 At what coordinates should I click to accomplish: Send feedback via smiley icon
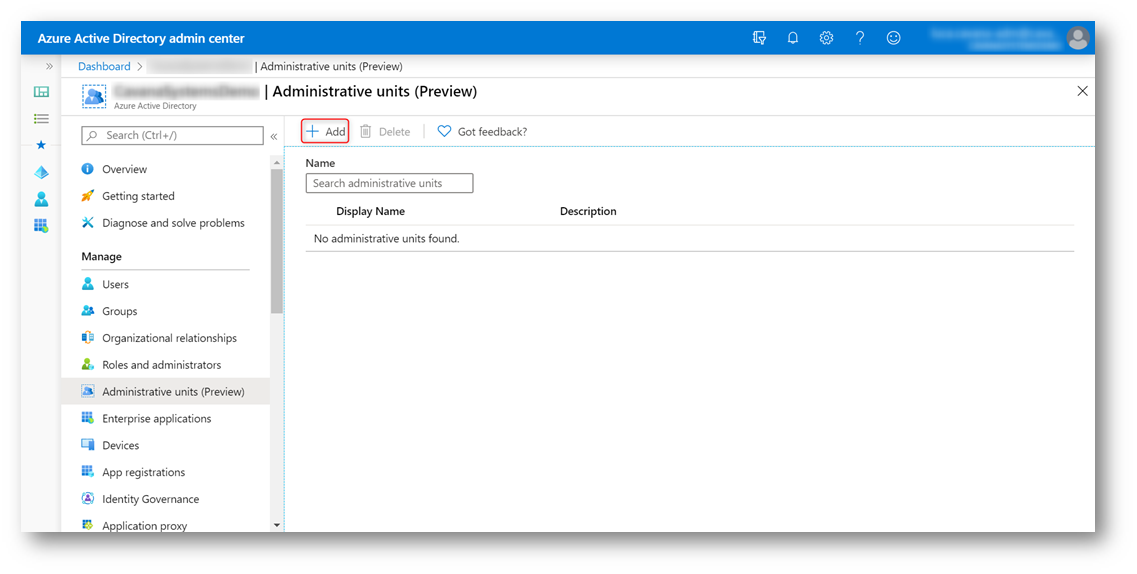893,38
